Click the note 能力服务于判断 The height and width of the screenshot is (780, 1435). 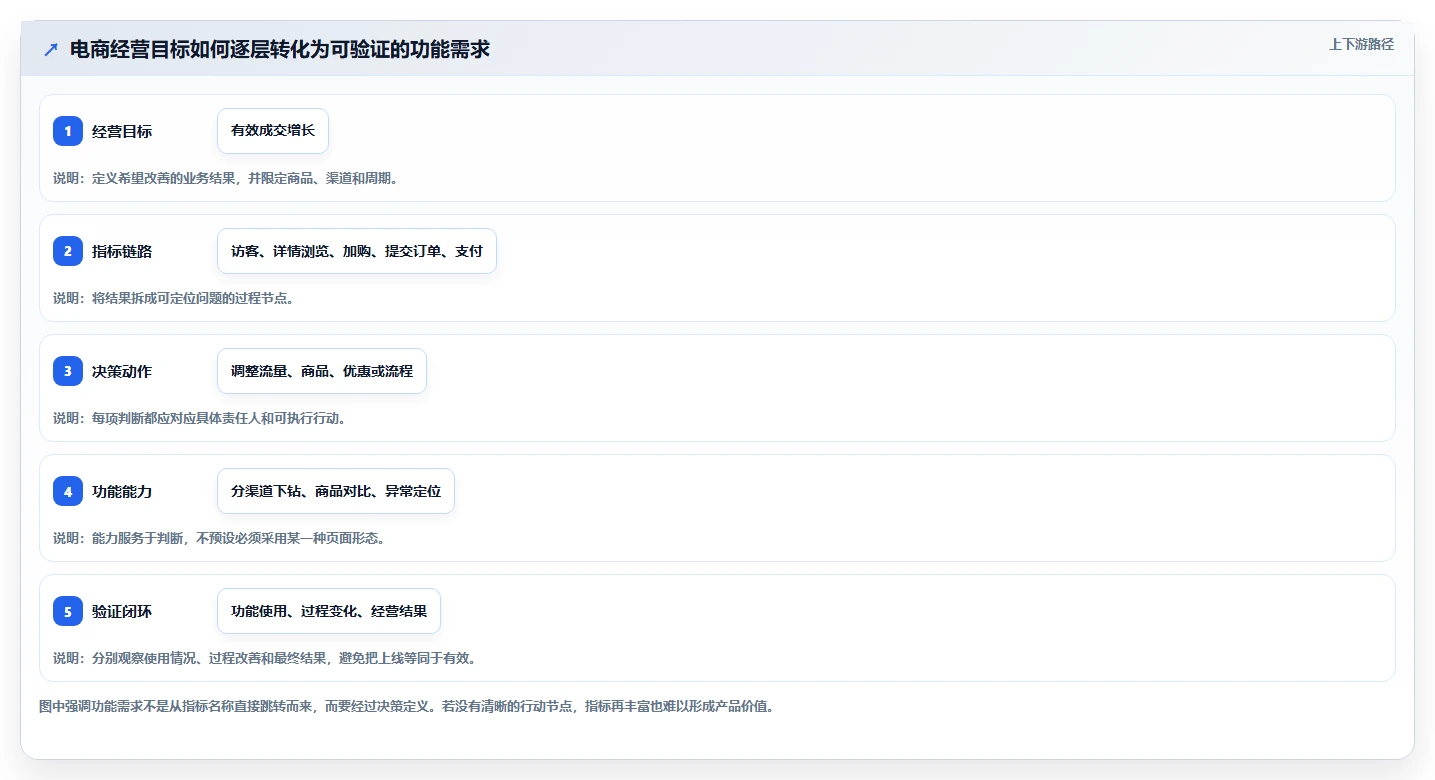(219, 538)
